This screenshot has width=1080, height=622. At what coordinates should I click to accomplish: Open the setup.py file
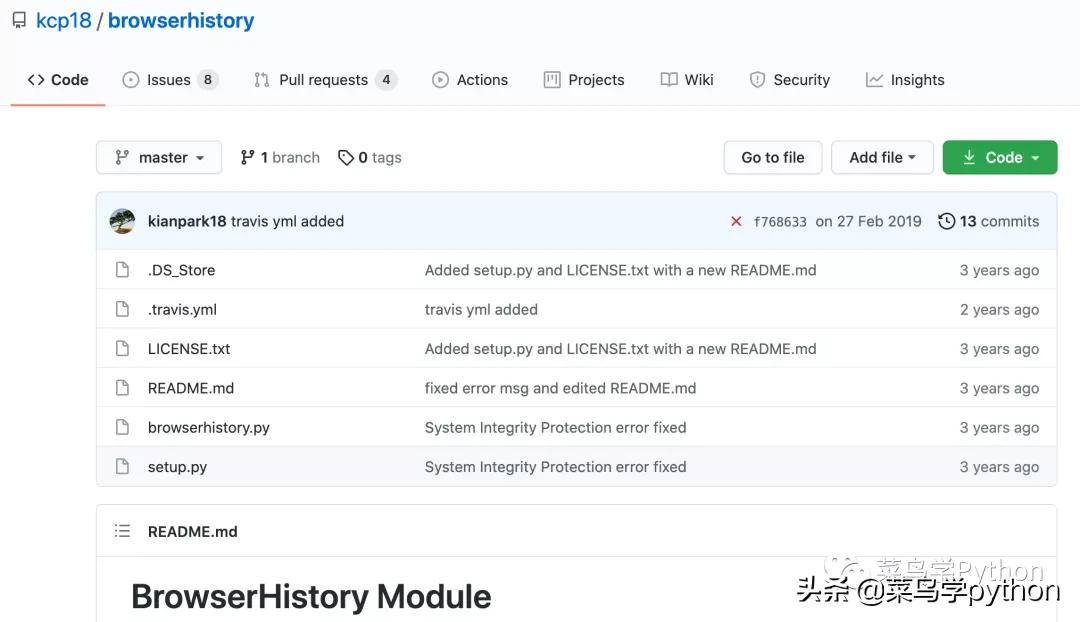point(177,466)
